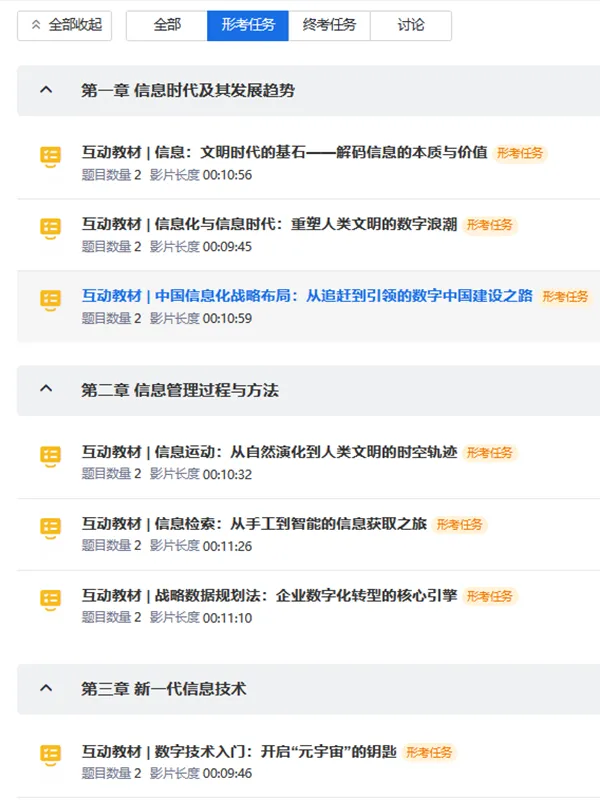Go to the 讨论 tab

coord(410,25)
